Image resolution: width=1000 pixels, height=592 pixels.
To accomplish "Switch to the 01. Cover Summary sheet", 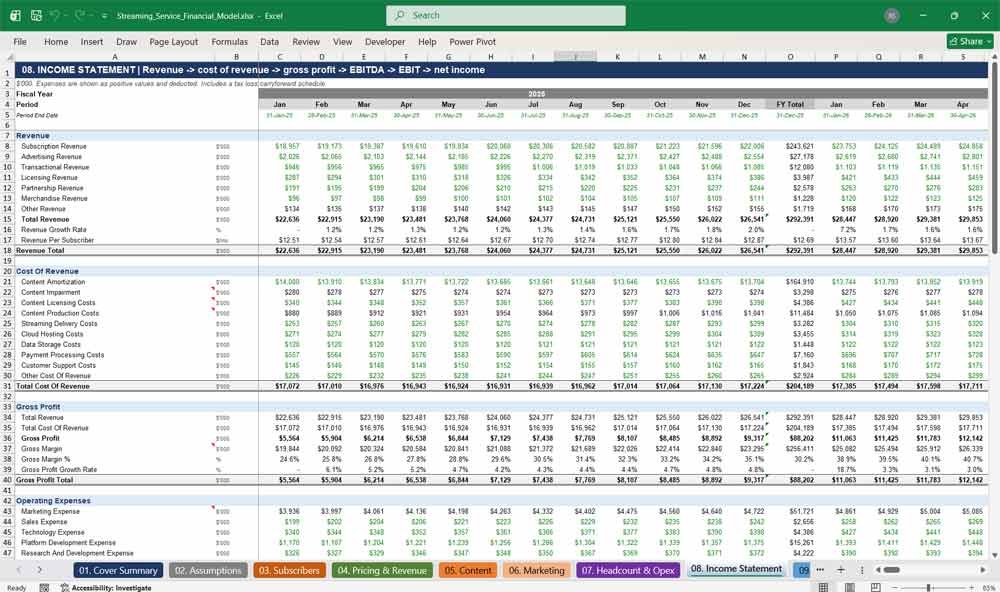I will 119,570.
